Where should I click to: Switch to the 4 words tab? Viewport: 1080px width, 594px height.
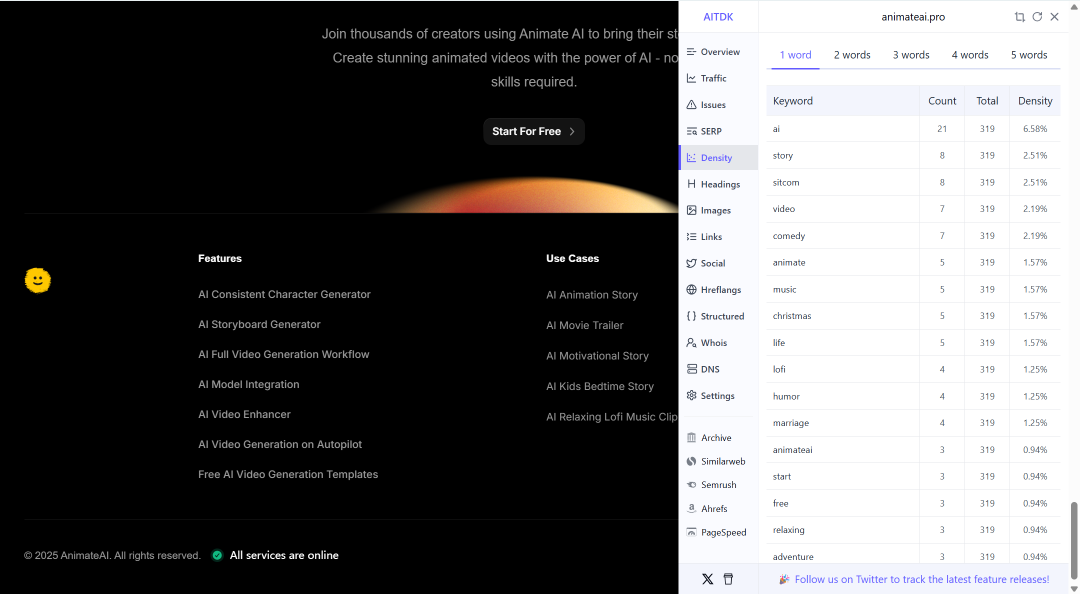point(970,55)
